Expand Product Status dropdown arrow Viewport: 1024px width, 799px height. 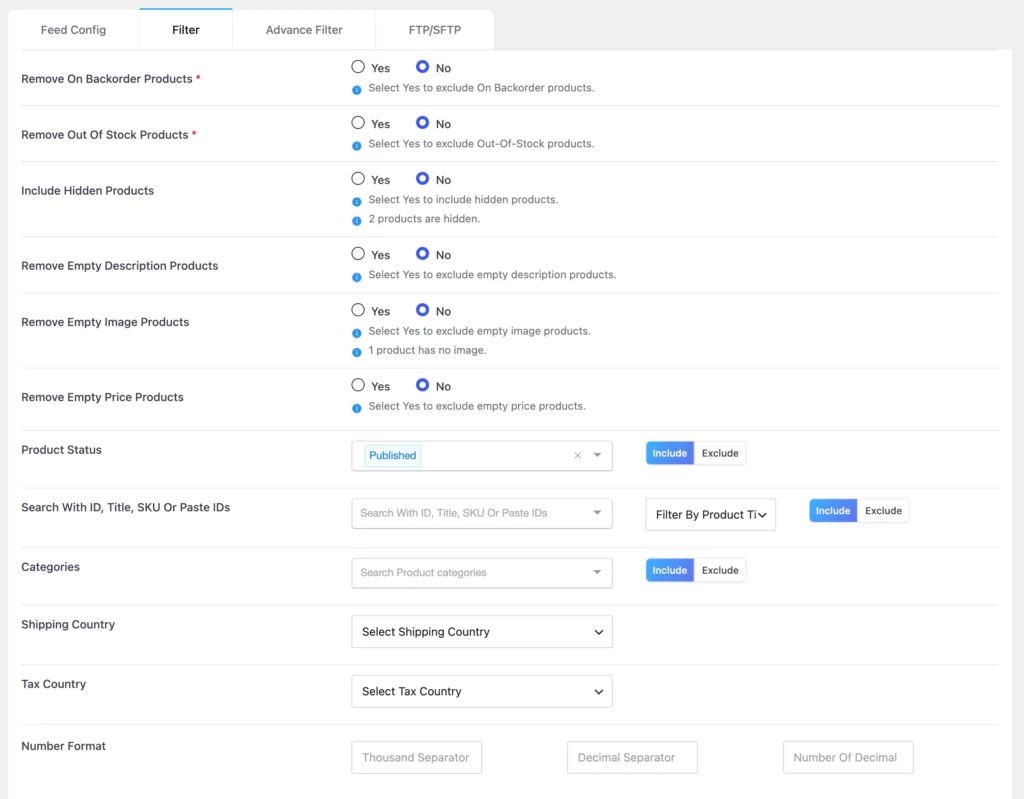[597, 455]
